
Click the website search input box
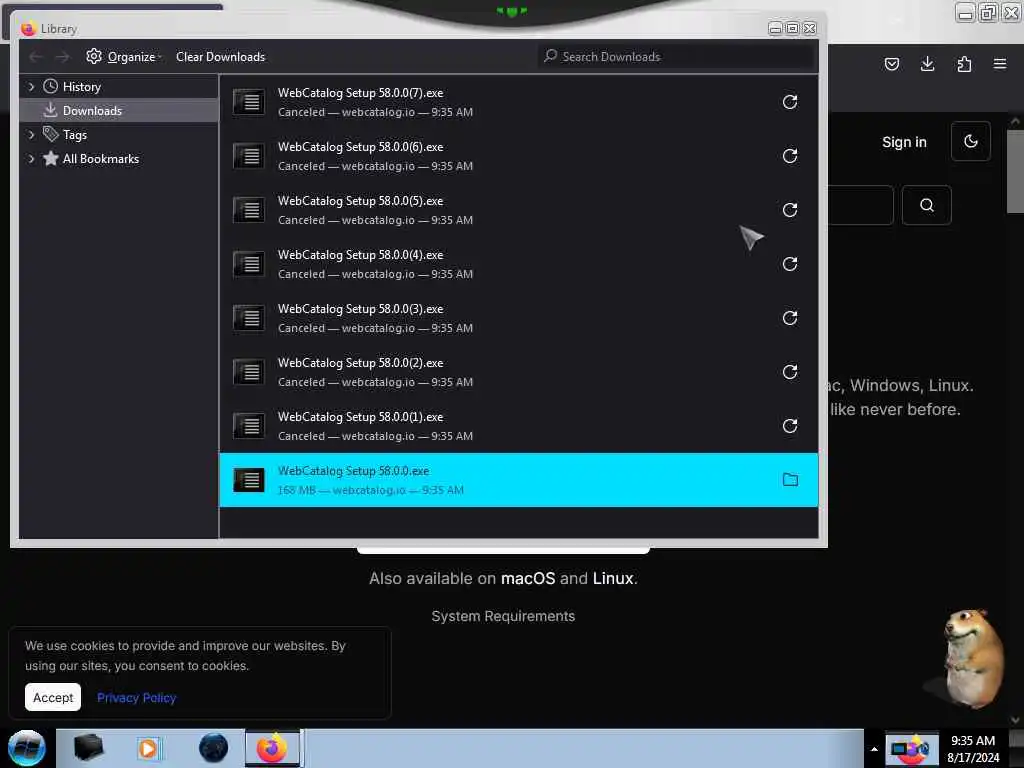(x=860, y=205)
